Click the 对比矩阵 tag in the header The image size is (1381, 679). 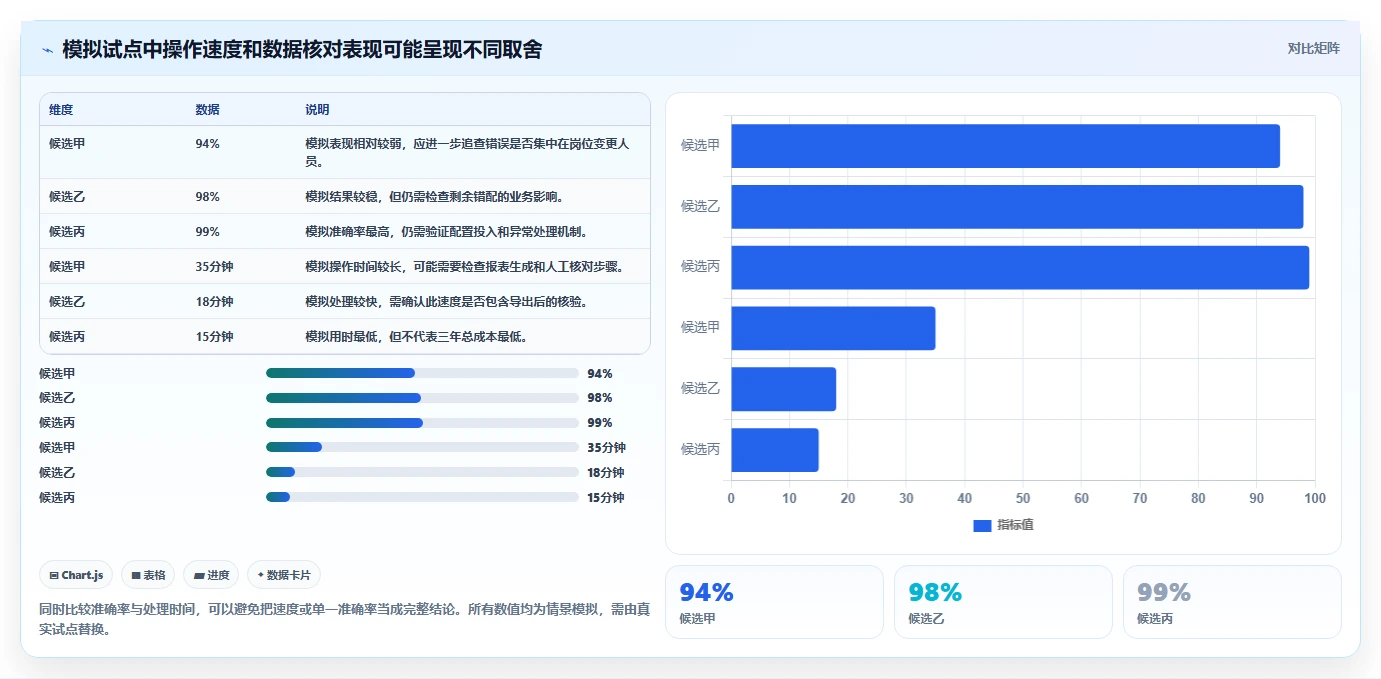(x=1313, y=48)
